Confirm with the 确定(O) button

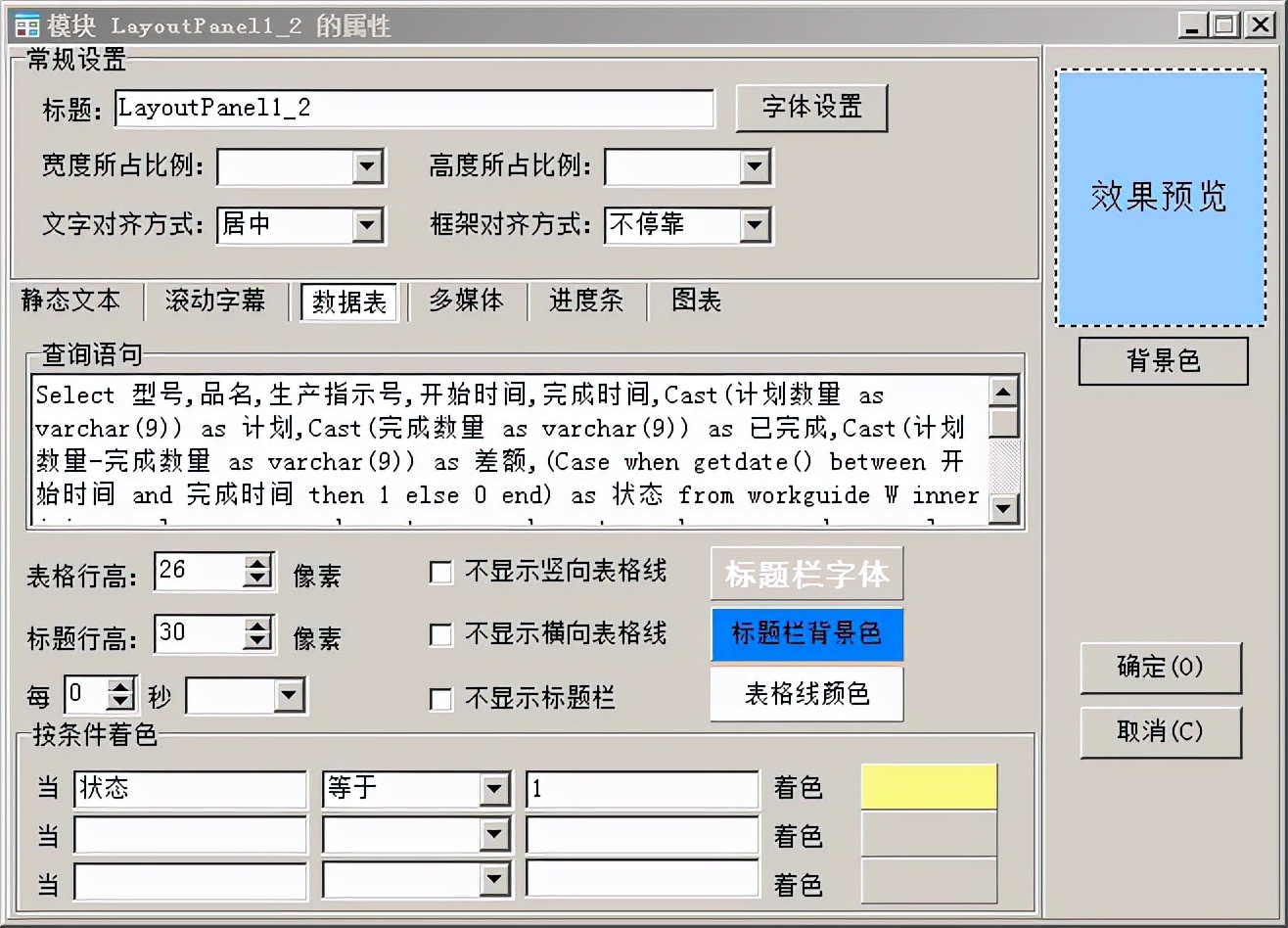coord(1161,669)
